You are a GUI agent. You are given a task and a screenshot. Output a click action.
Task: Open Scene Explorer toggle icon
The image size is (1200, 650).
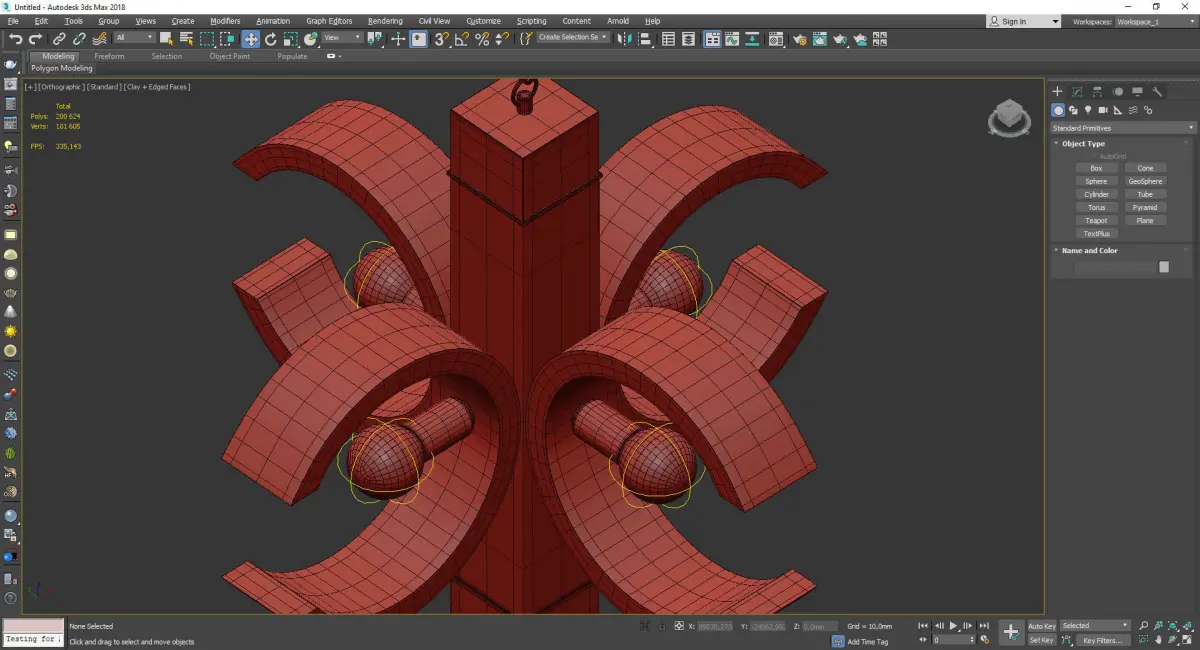pos(668,39)
